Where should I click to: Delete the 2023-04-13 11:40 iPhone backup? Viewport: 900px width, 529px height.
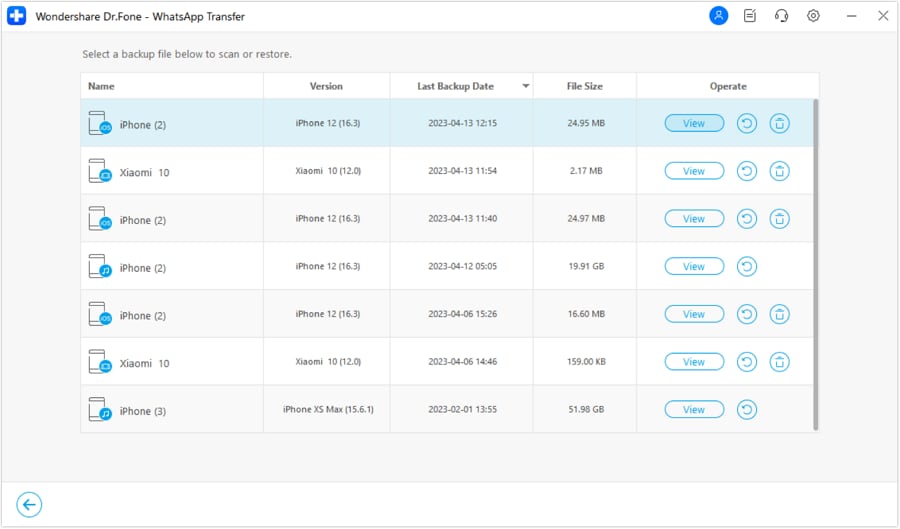pyautogui.click(x=779, y=219)
